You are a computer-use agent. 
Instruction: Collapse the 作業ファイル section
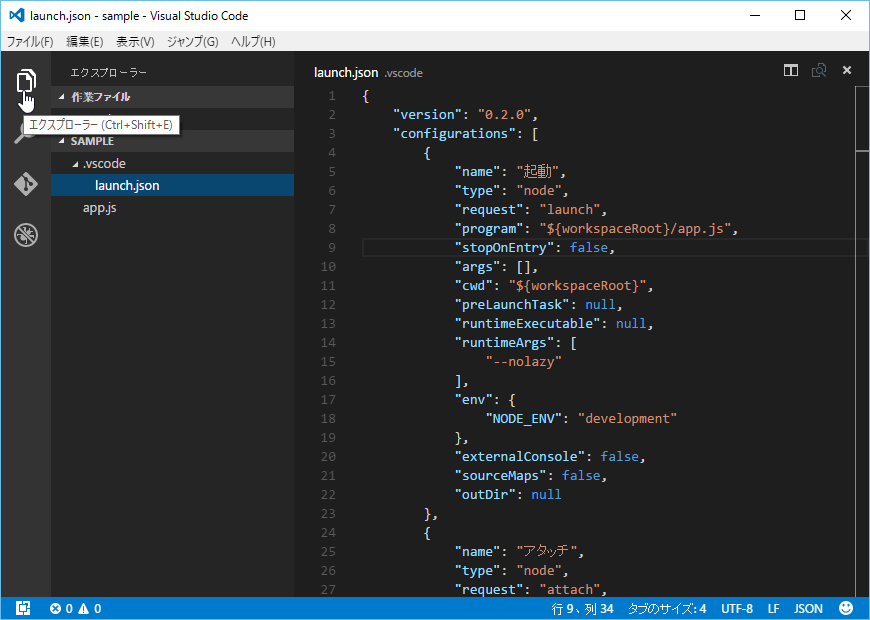tap(100, 97)
